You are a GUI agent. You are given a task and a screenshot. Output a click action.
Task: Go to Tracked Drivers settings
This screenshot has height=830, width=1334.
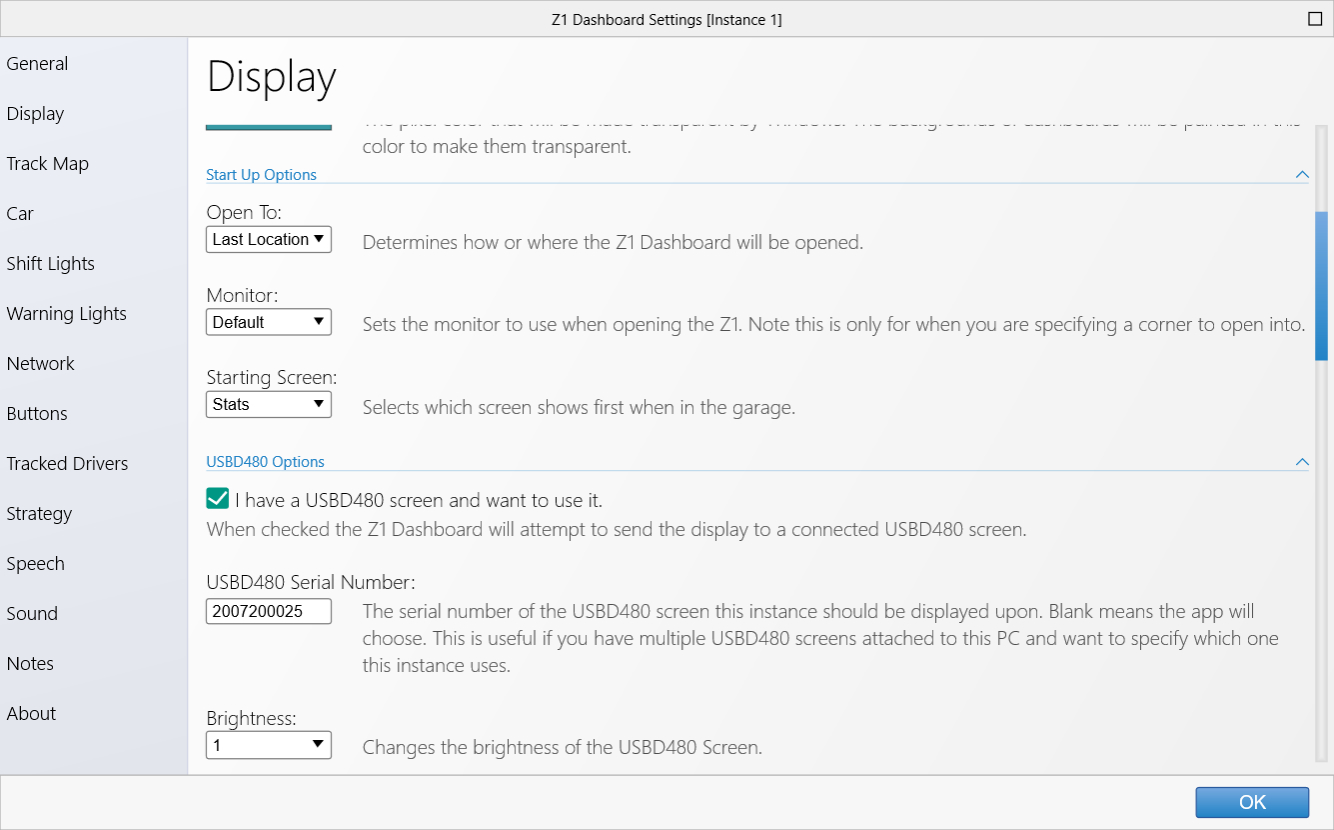pos(67,464)
